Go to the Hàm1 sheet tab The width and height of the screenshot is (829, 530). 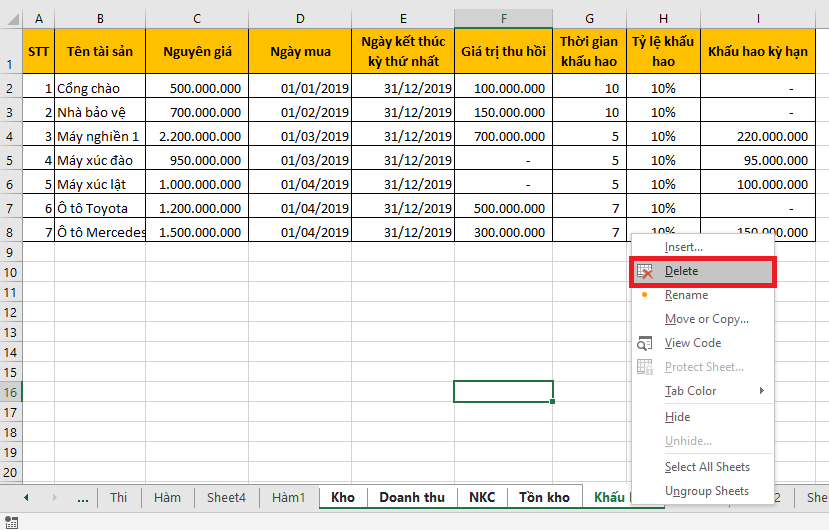pyautogui.click(x=288, y=497)
